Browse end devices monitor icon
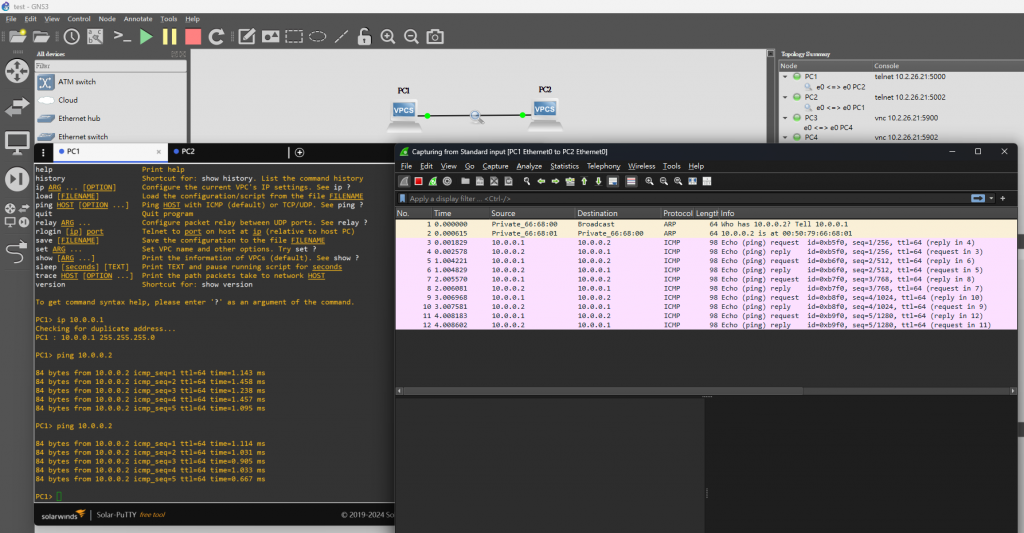The width and height of the screenshot is (1024, 533). click(17, 142)
